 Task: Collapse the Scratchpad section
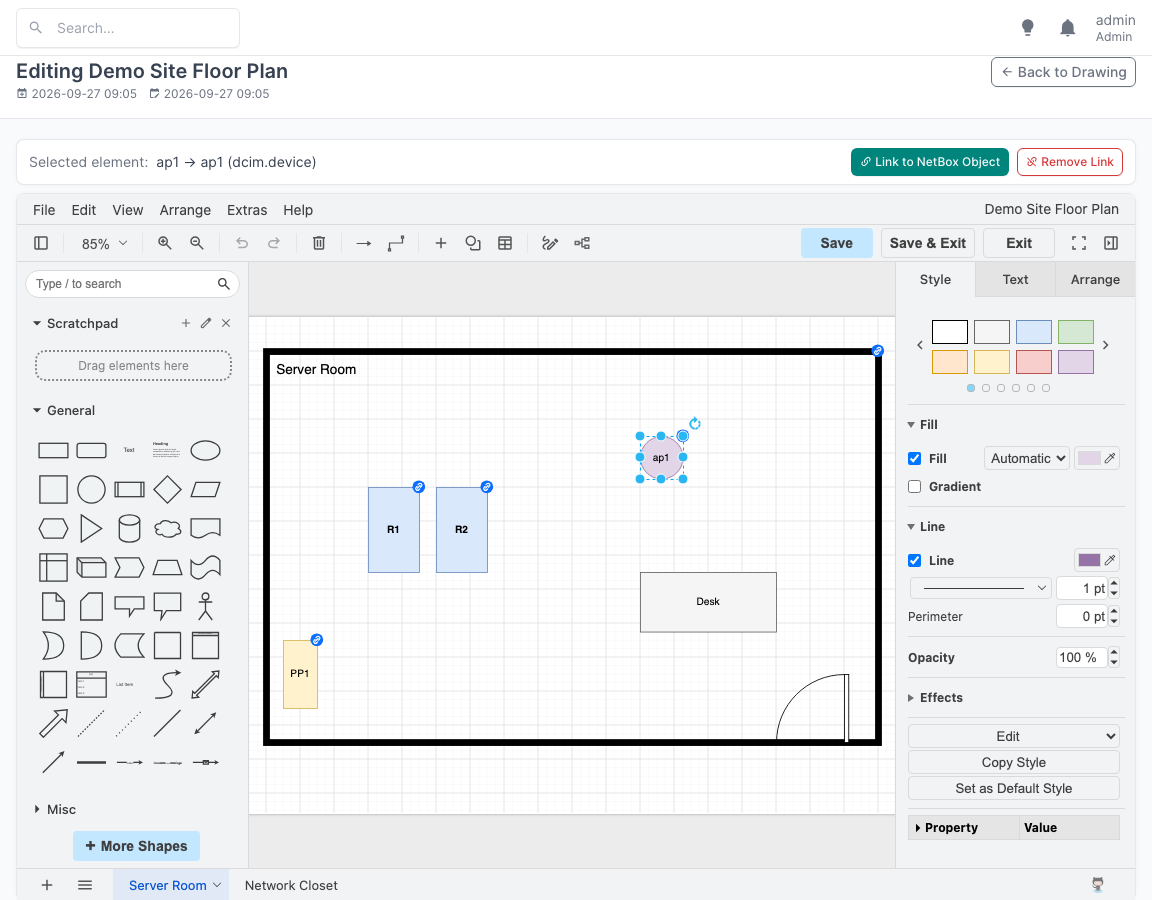pyautogui.click(x=75, y=323)
